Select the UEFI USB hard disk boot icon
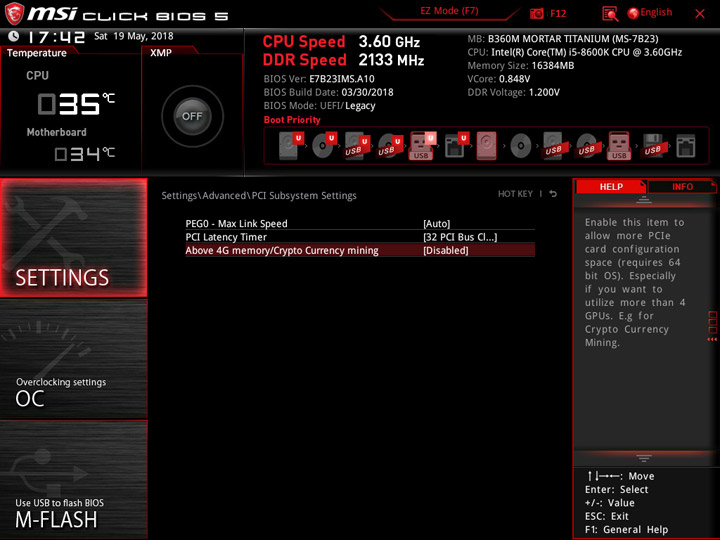The height and width of the screenshot is (540, 720). click(x=357, y=146)
